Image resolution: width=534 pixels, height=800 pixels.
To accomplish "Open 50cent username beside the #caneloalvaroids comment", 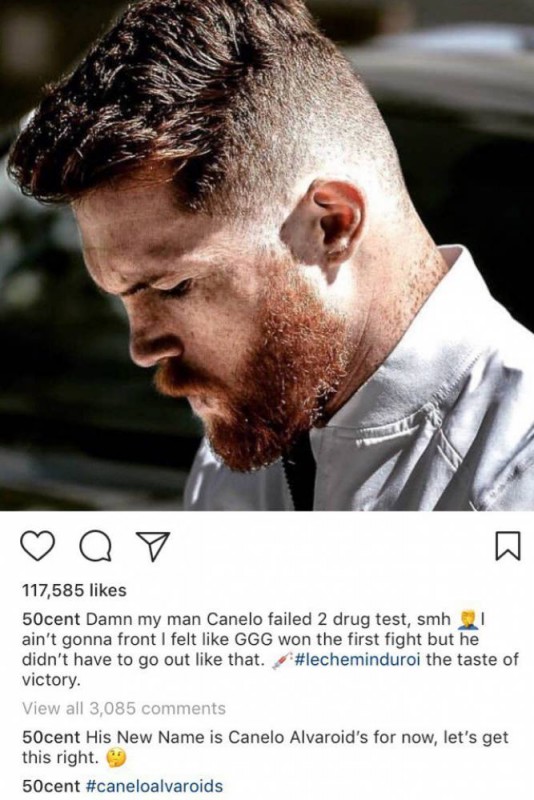I will point(51,786).
